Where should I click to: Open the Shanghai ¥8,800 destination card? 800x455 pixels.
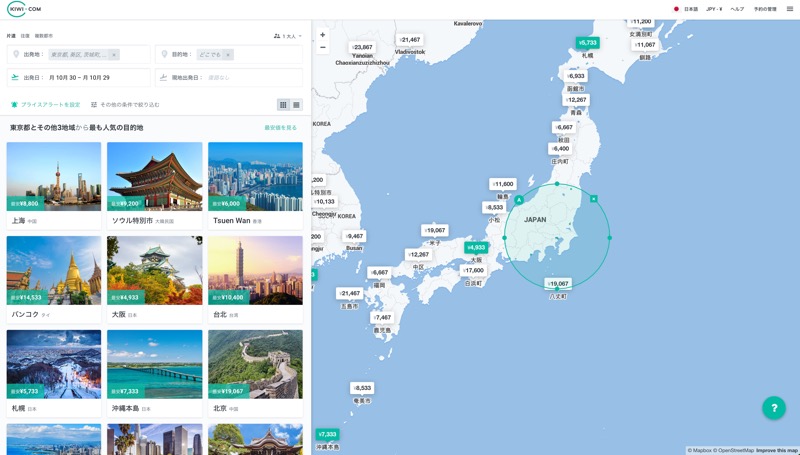point(54,186)
